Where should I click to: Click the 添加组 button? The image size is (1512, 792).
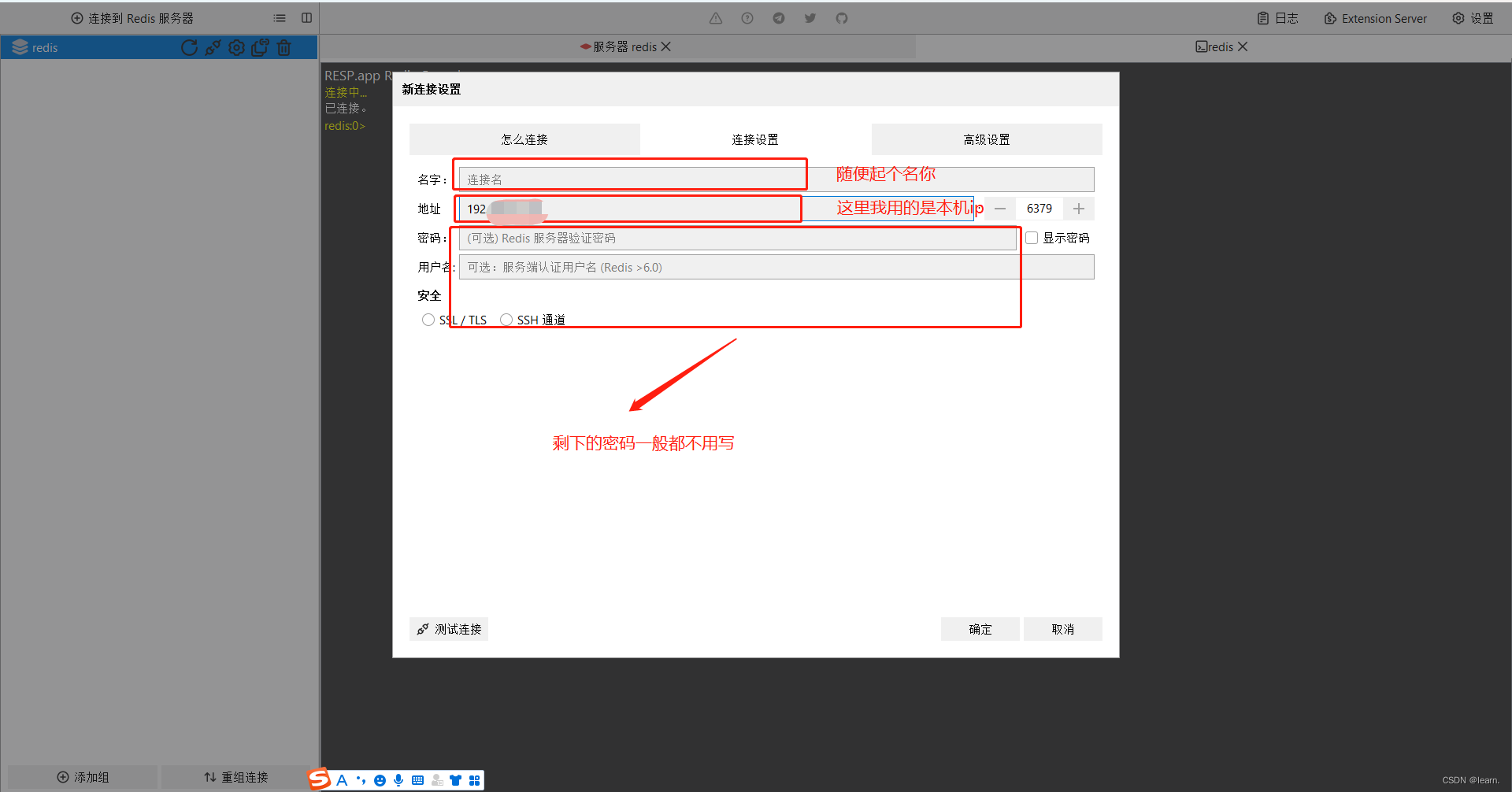pyautogui.click(x=81, y=776)
